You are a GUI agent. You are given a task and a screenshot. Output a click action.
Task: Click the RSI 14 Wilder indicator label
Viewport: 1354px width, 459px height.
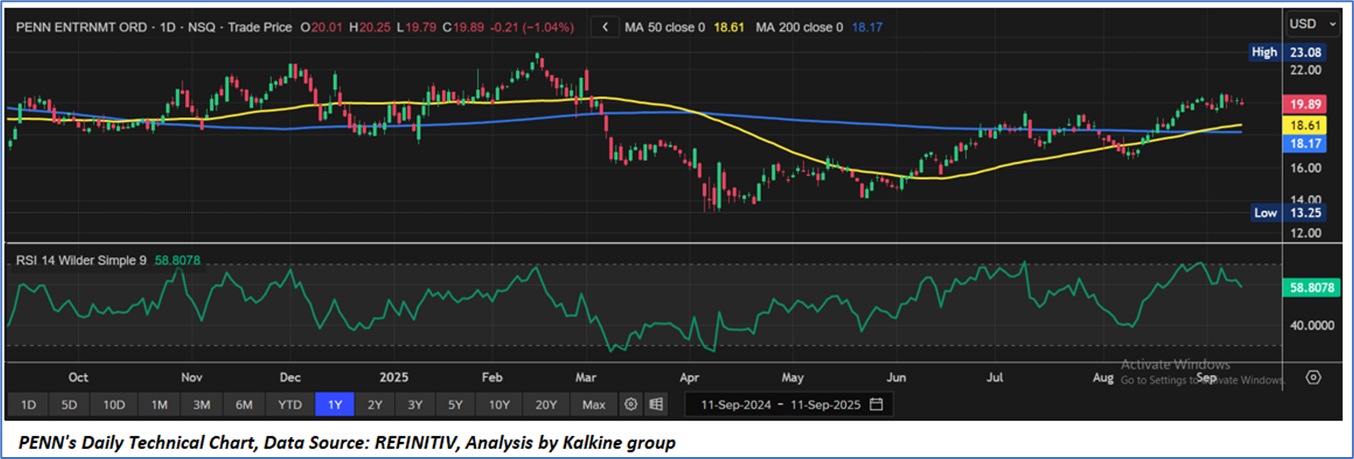coord(81,260)
